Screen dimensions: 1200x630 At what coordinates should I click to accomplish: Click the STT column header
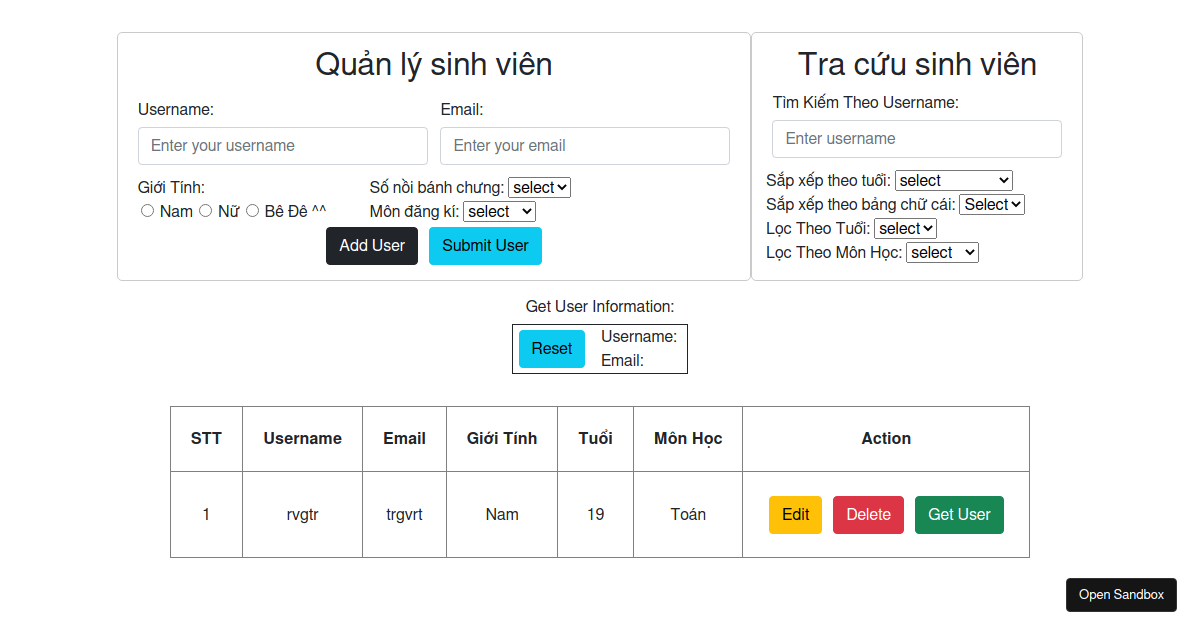207,439
